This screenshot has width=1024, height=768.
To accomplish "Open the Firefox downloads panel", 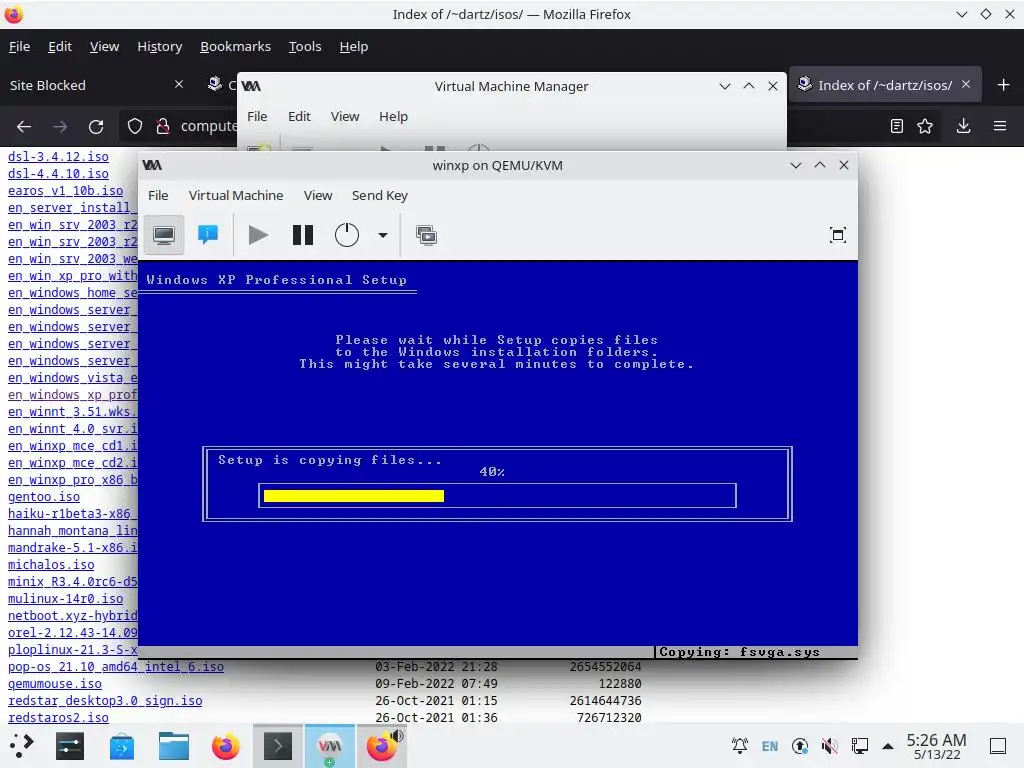I will pos(963,126).
